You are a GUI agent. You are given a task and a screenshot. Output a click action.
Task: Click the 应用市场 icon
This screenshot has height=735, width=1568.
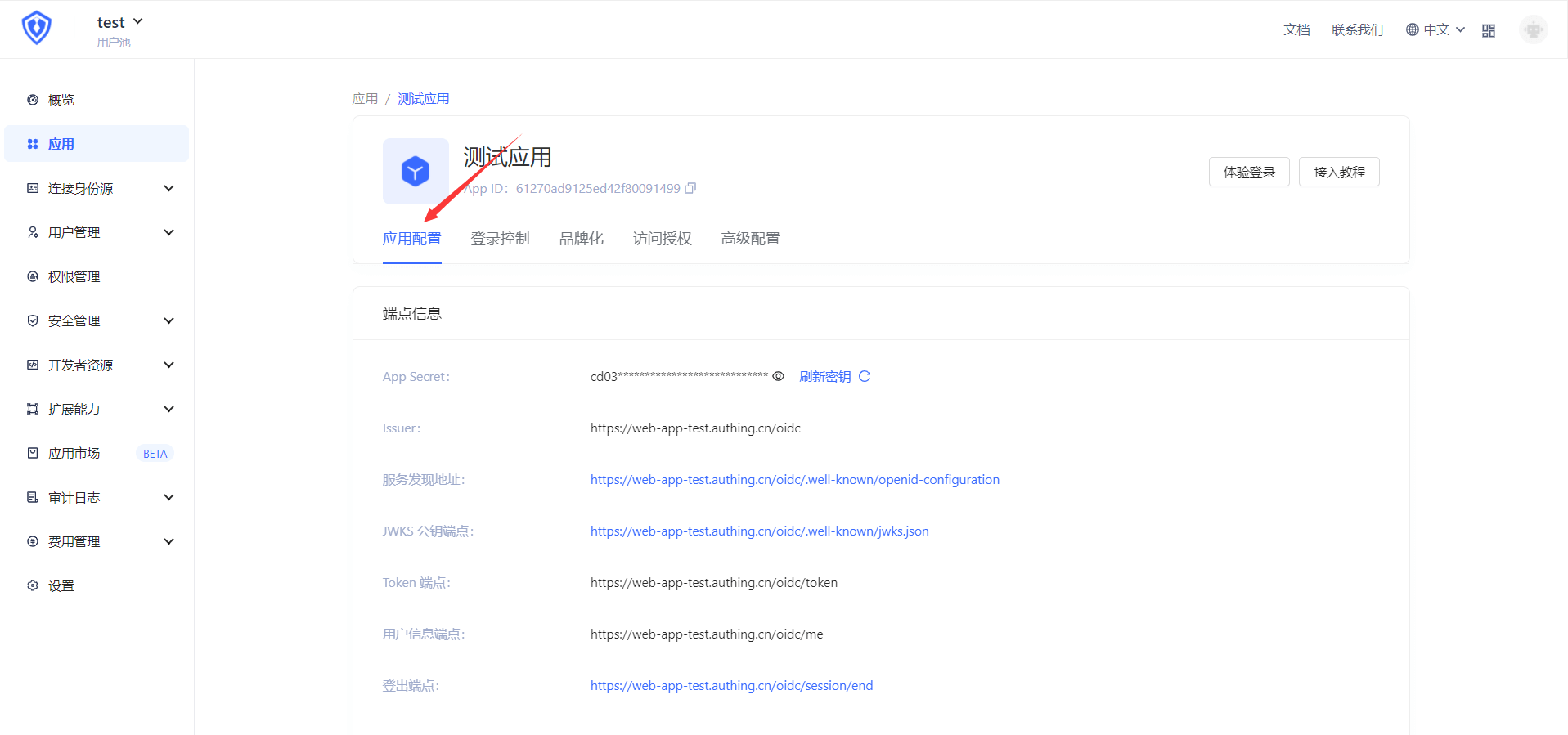click(33, 453)
